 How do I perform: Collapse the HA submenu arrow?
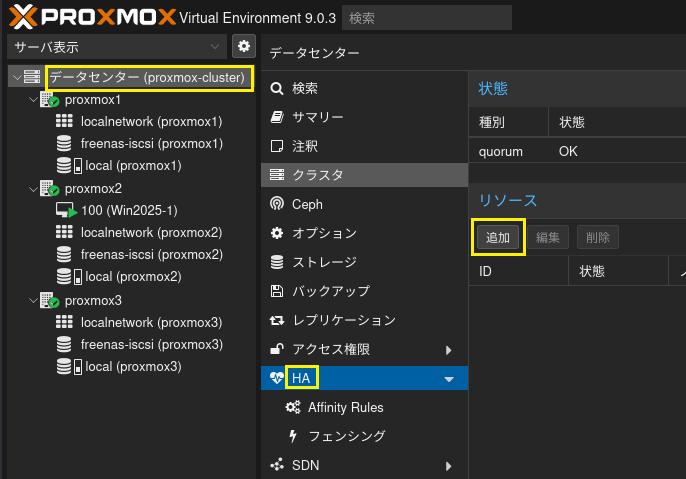point(449,379)
